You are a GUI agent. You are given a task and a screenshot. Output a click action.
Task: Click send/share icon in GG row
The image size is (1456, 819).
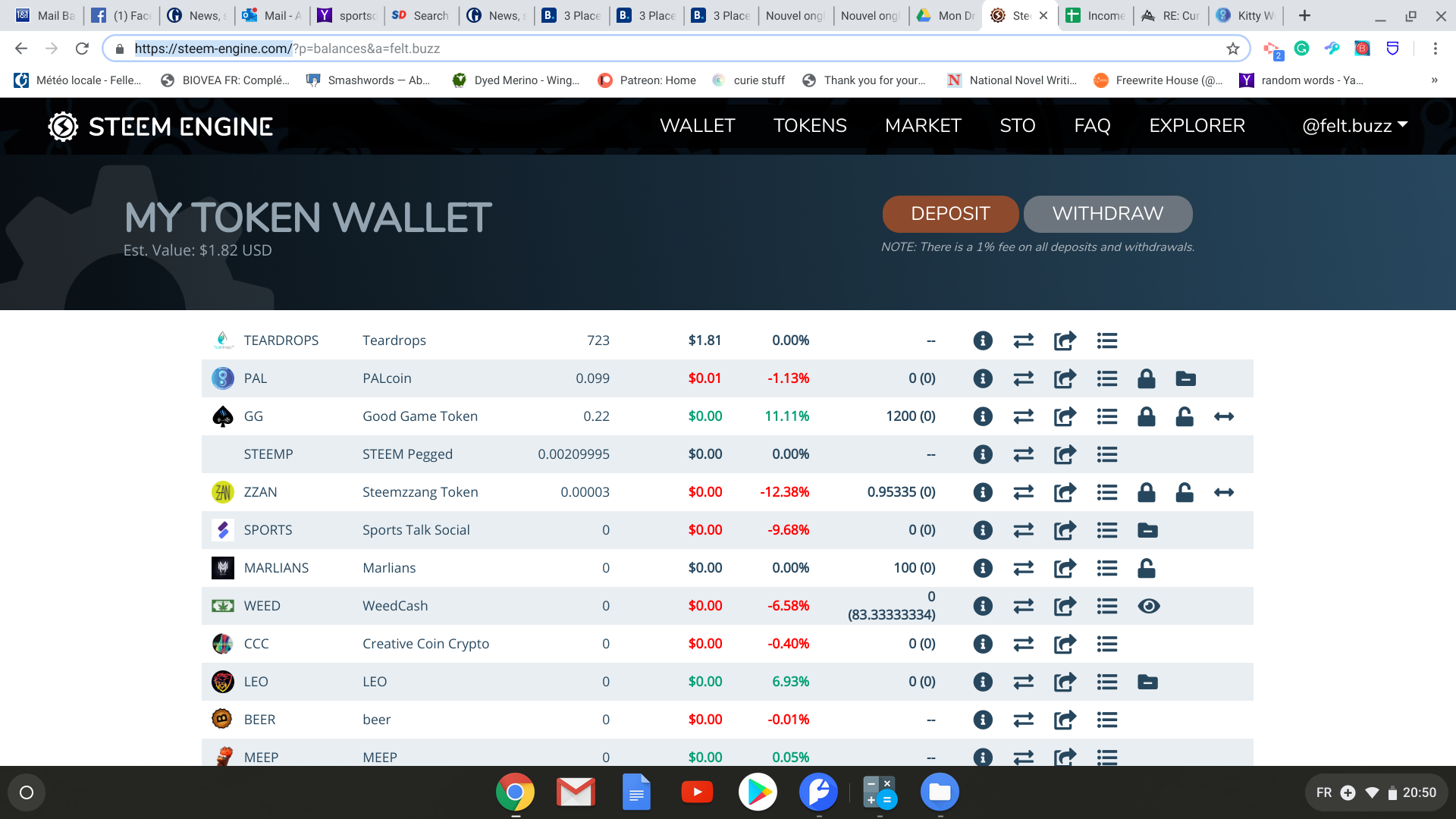pos(1065,416)
